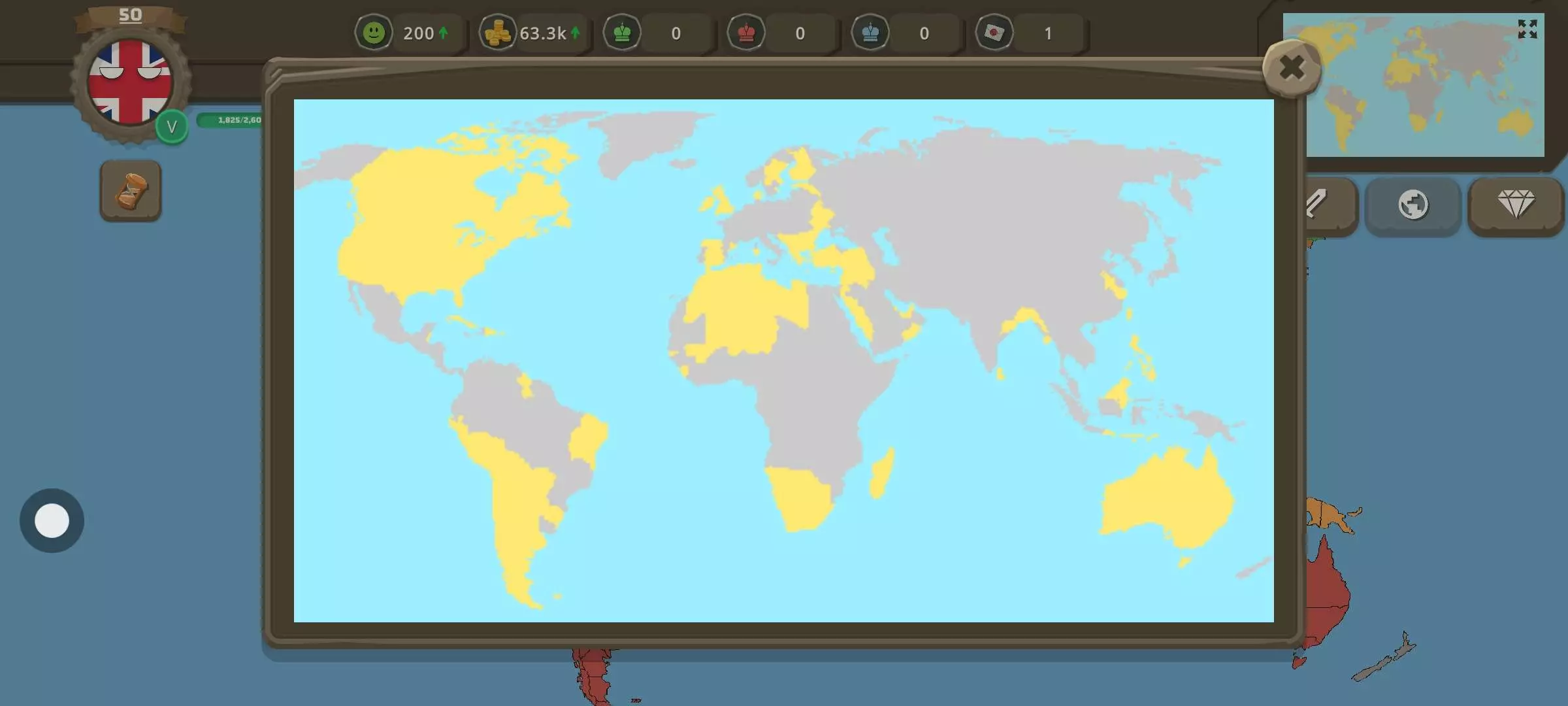Image resolution: width=1568 pixels, height=706 pixels.
Task: Click the minimap thumbnail
Action: point(1418,92)
